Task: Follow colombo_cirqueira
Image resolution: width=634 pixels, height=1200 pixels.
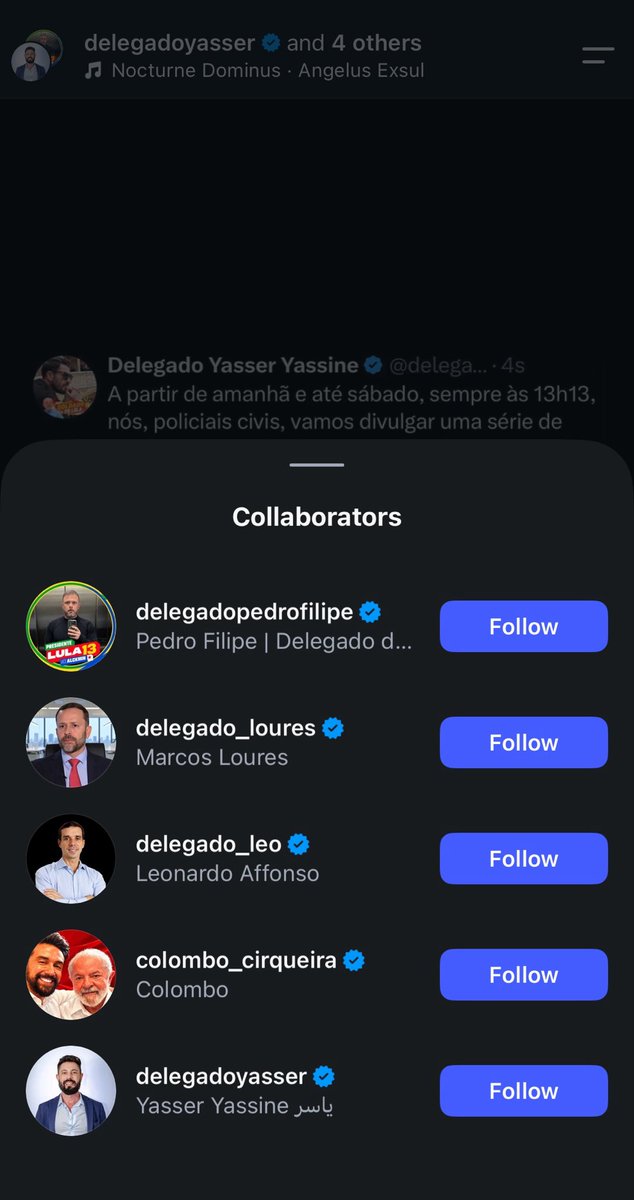Action: (x=524, y=974)
